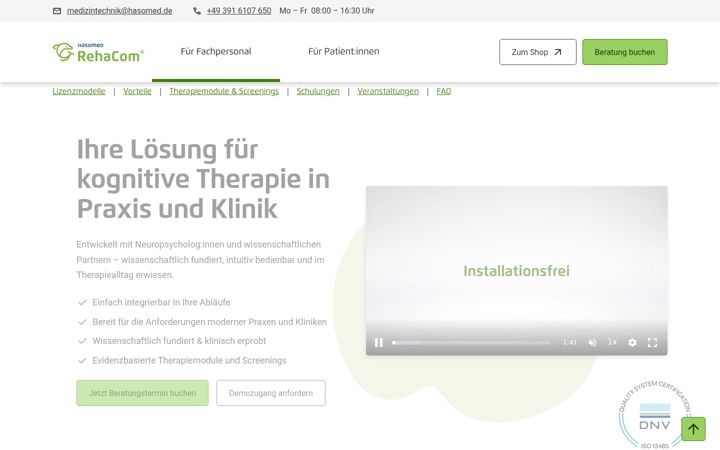Unmute the video via the speaker icon
The width and height of the screenshot is (720, 450).
(592, 343)
